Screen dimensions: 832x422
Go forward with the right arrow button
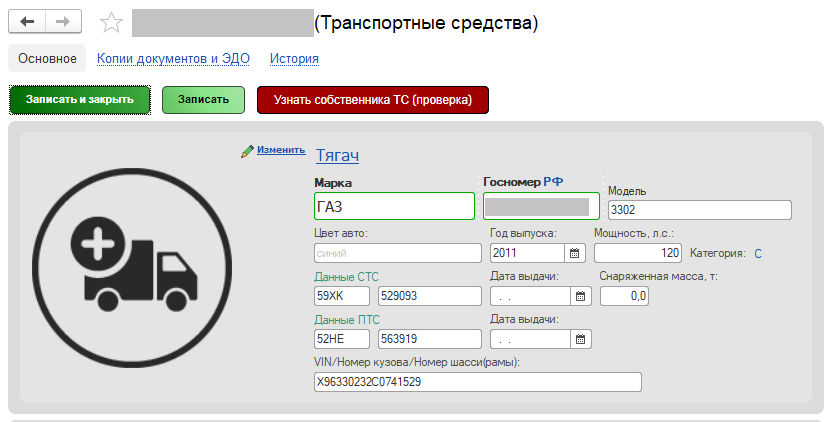(x=64, y=22)
